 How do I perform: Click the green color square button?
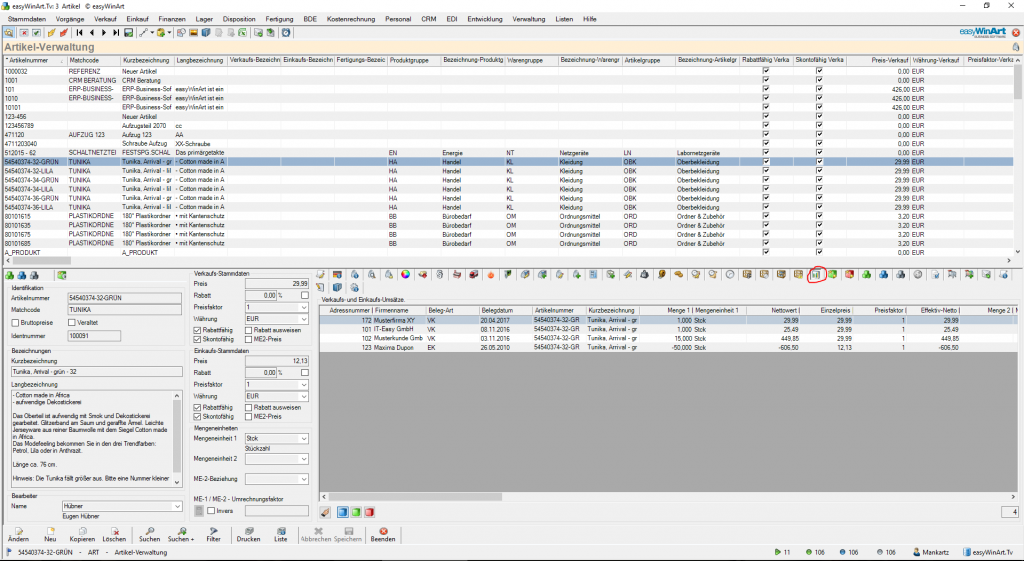tap(357, 512)
